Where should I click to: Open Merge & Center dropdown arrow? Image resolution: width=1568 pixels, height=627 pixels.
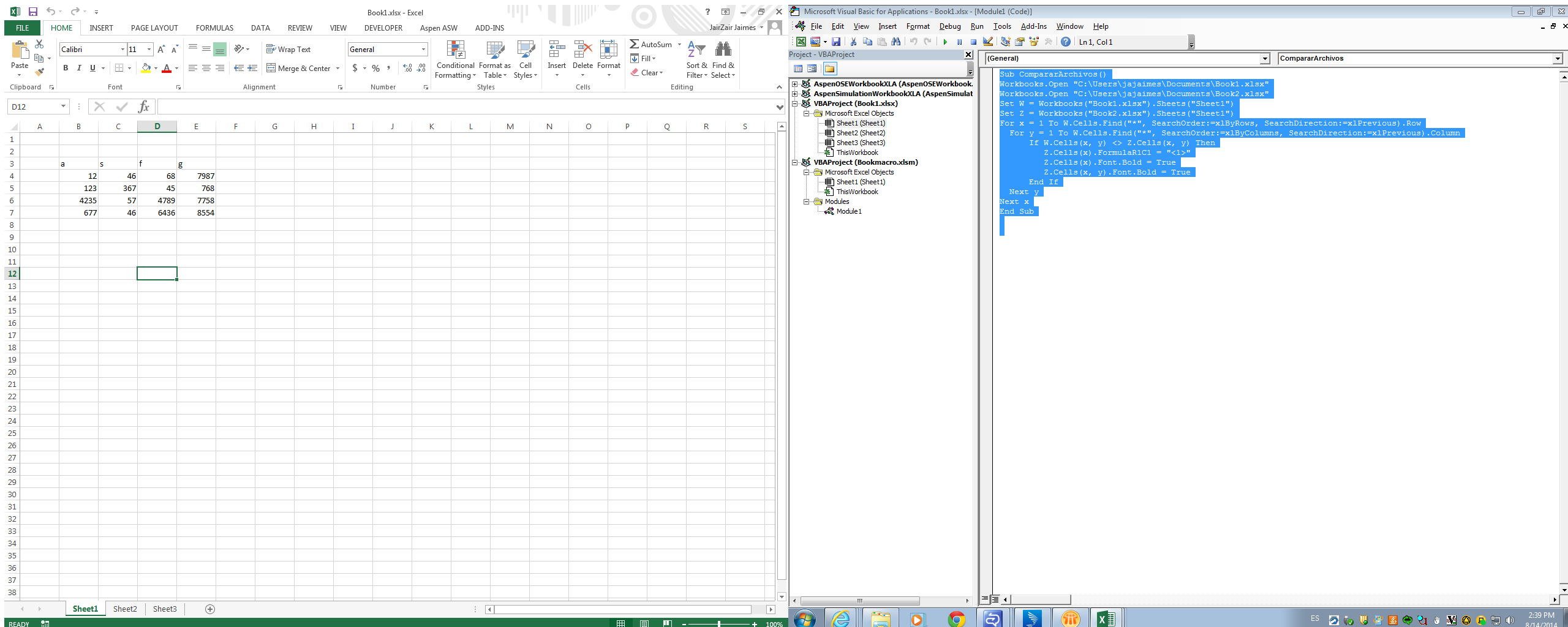[x=337, y=68]
